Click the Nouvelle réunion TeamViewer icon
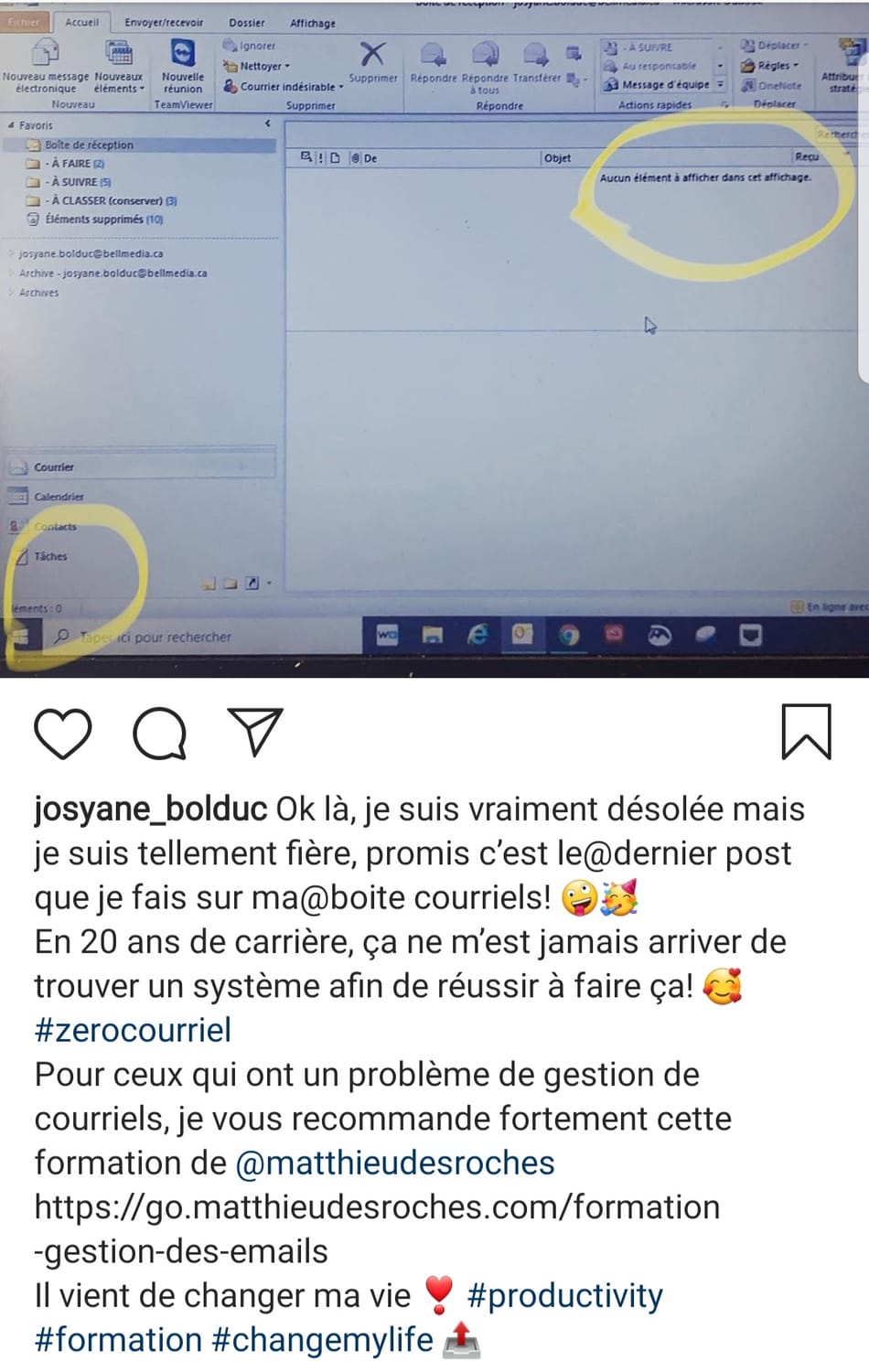This screenshot has width=869, height=1372. (183, 53)
